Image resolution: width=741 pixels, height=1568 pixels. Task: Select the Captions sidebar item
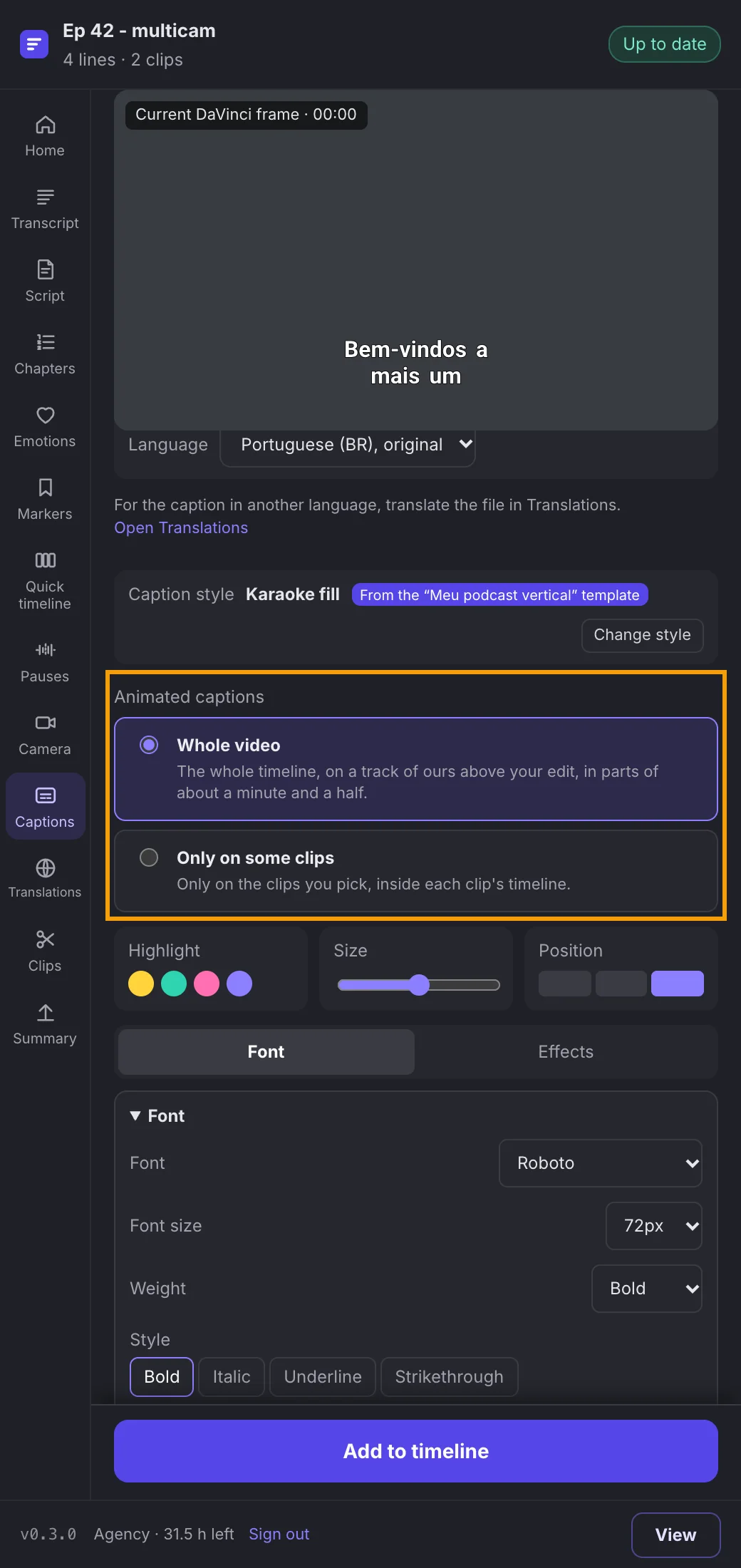click(45, 808)
